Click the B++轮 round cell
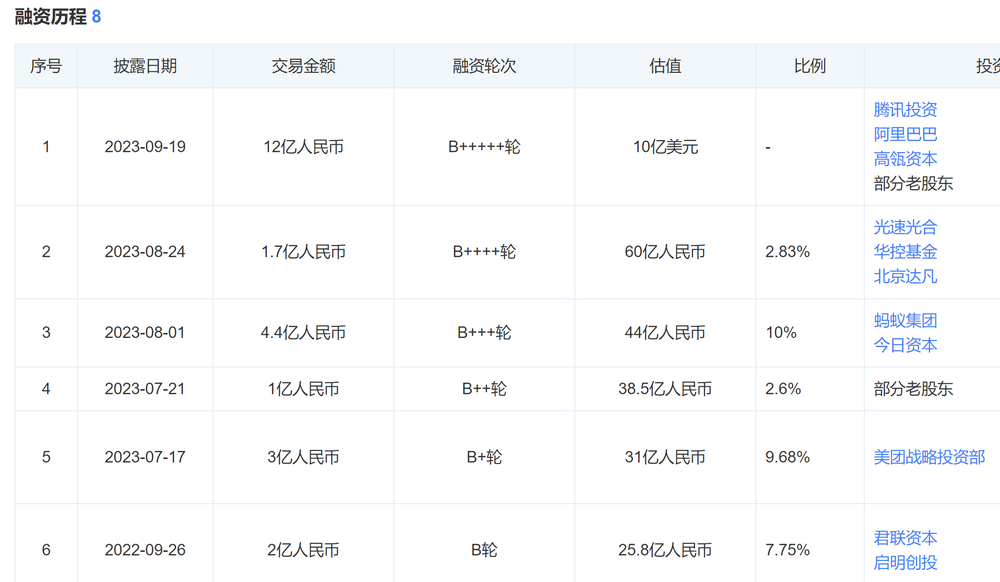1000x582 pixels. [x=484, y=389]
